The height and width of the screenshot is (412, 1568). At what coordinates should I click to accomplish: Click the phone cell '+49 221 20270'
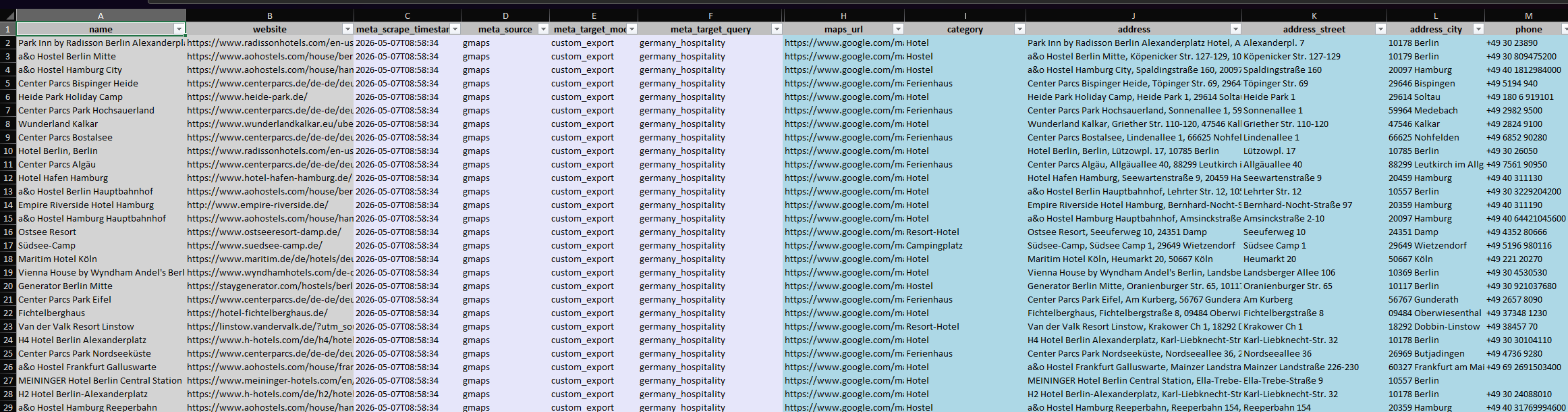[1526, 259]
